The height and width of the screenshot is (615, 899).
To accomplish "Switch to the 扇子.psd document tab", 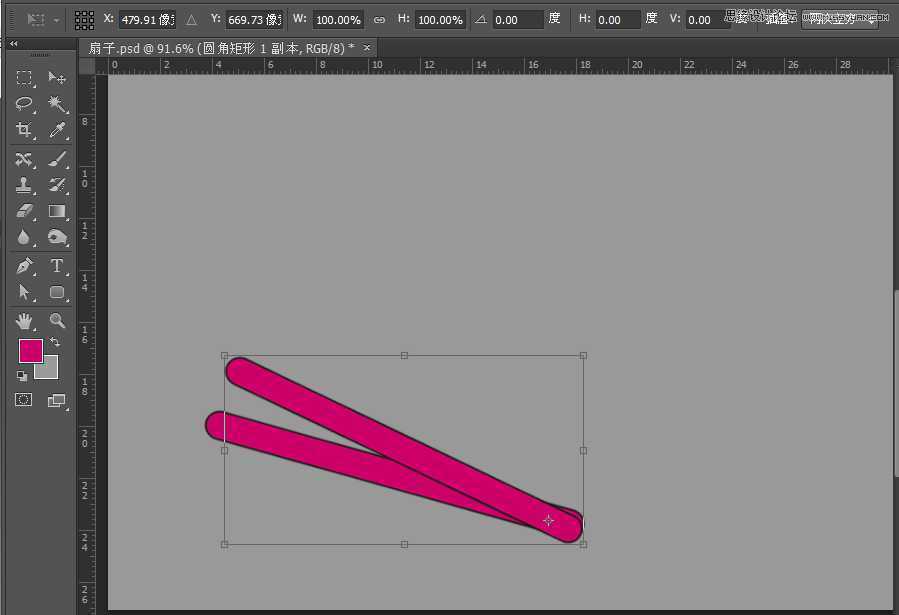I will click(222, 49).
